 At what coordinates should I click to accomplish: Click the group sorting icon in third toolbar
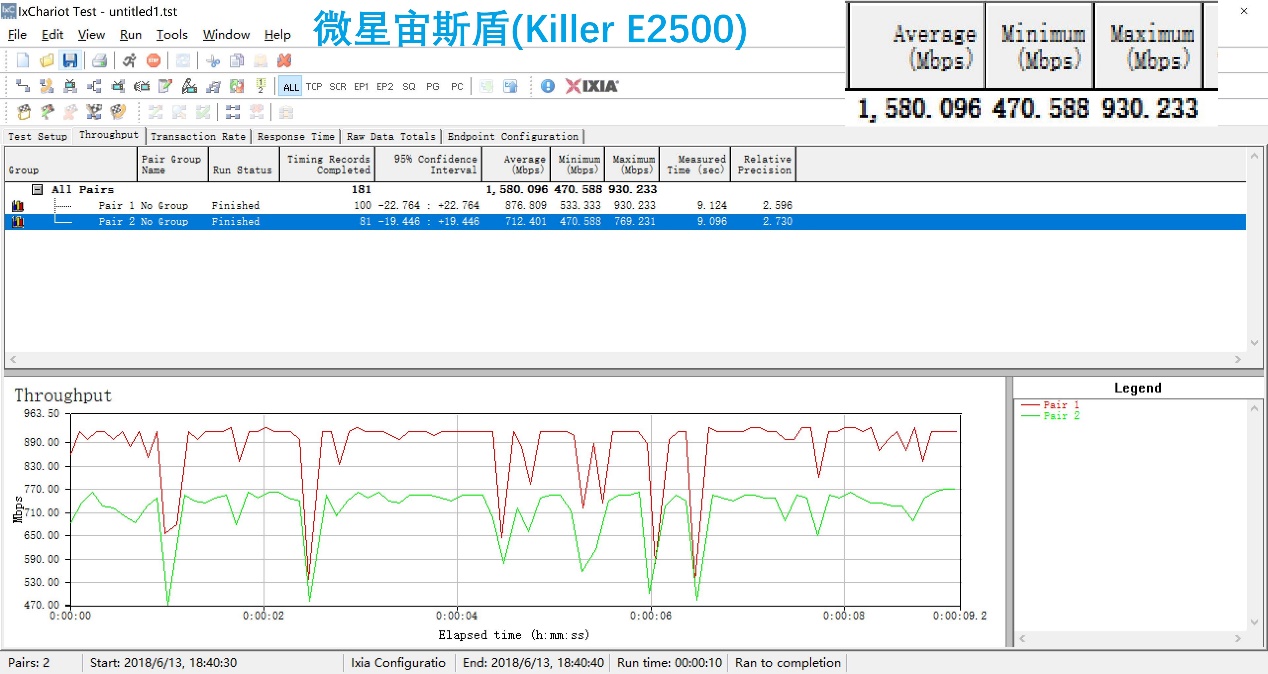click(x=233, y=111)
